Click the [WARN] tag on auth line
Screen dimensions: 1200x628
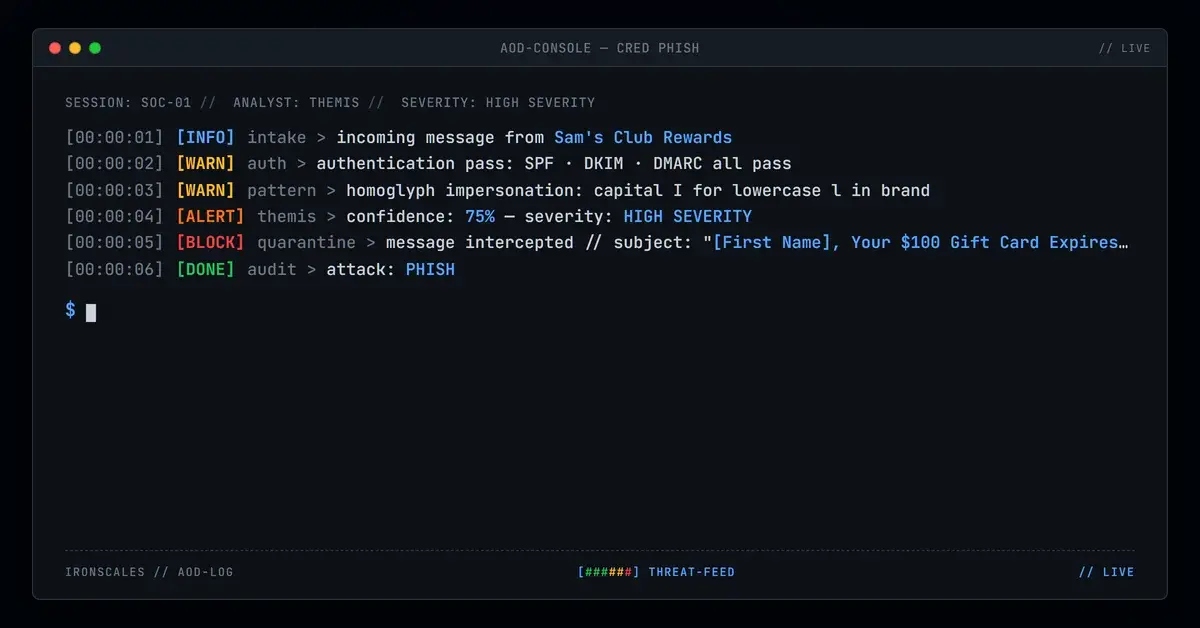(x=205, y=163)
